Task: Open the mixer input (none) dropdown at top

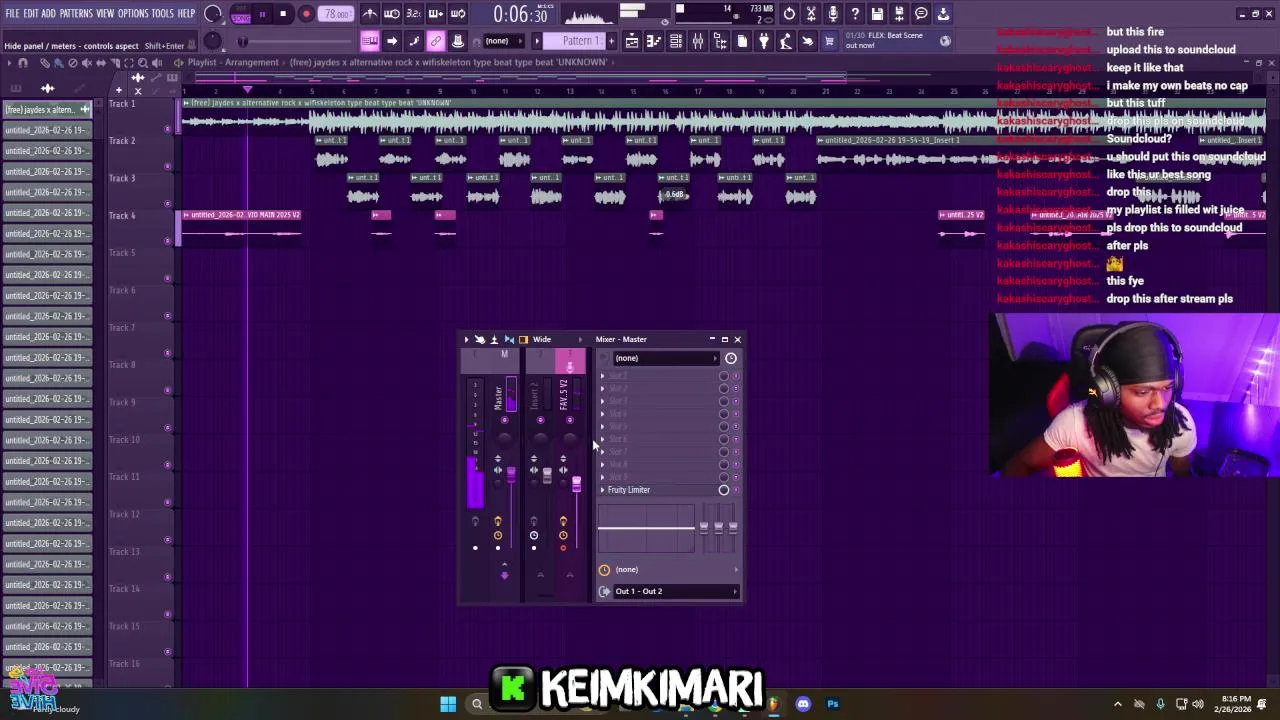Action: click(664, 358)
